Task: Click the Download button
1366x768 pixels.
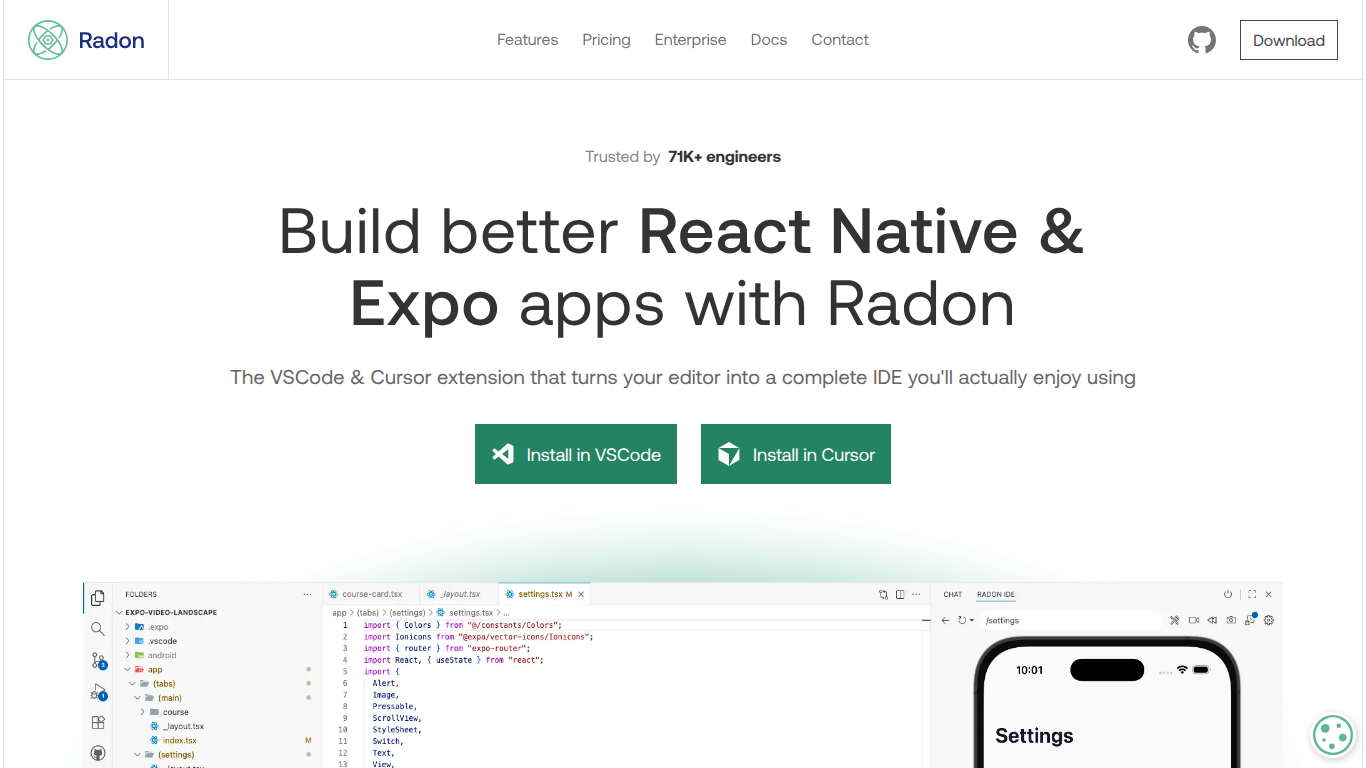Action: tap(1289, 40)
